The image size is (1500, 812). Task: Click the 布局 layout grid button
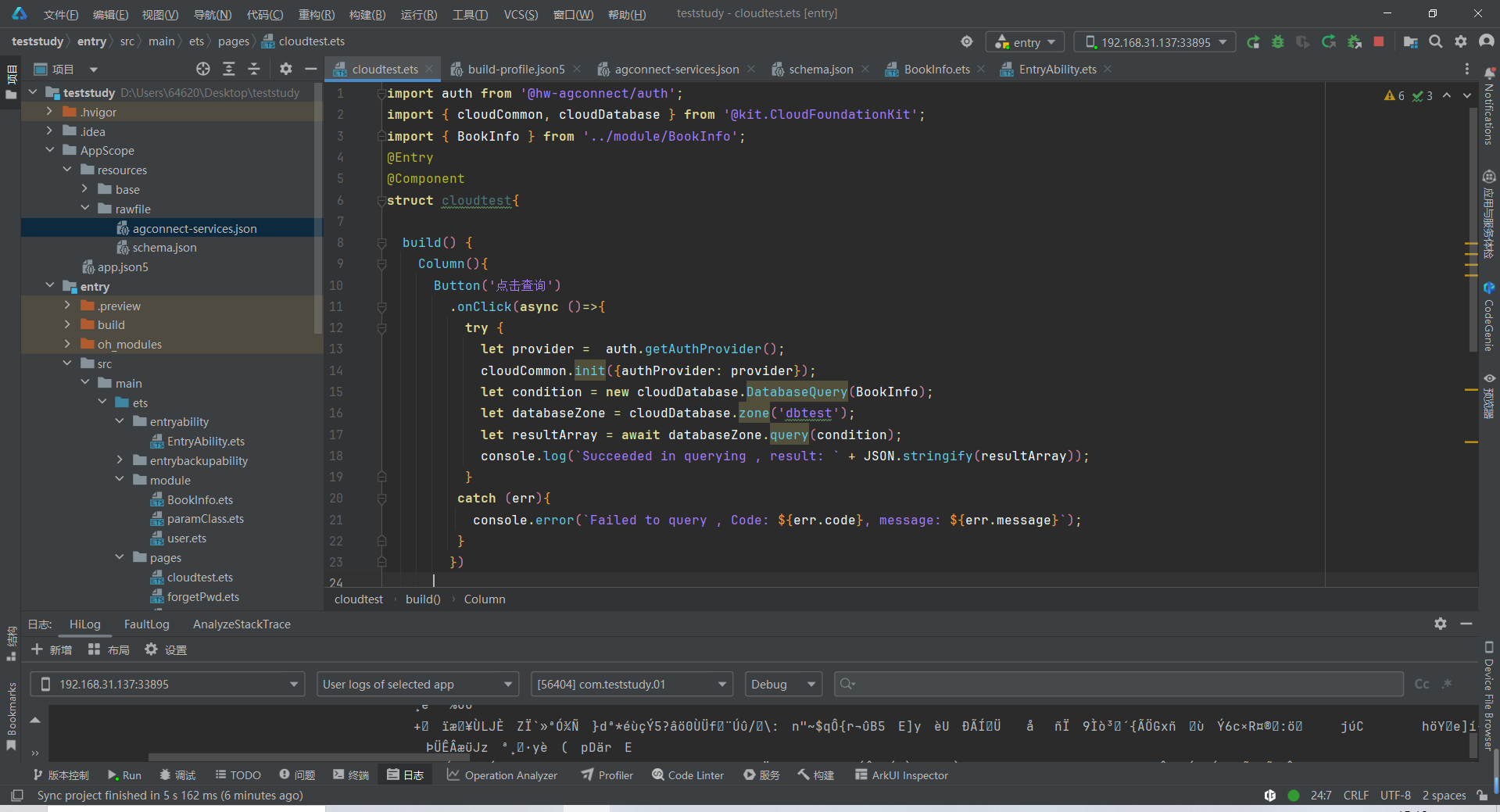click(x=109, y=649)
